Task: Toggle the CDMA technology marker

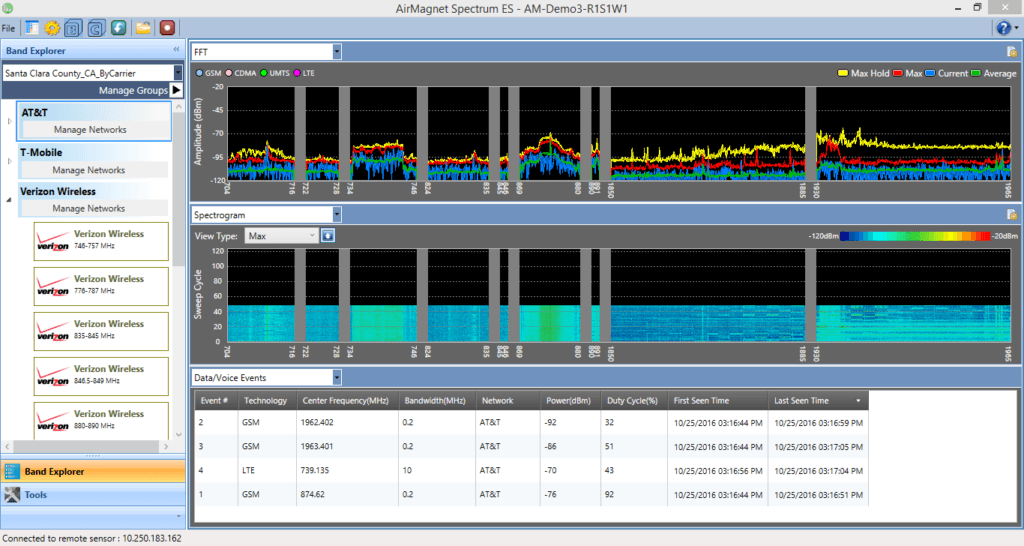Action: [229, 73]
